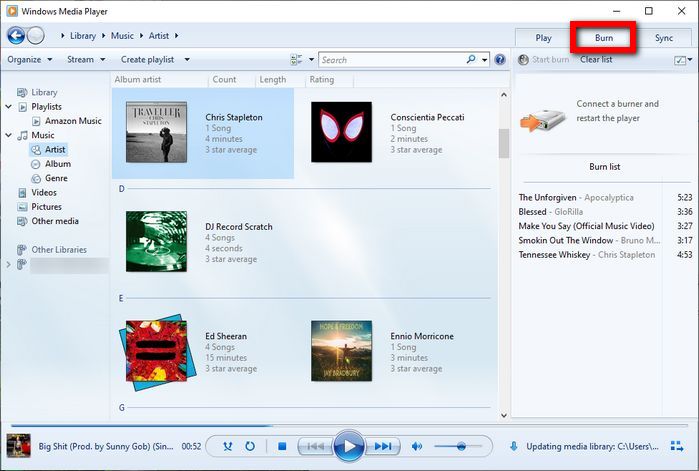699x471 pixels.
Task: Open Burn options dropdown arrow
Action: (x=690, y=59)
